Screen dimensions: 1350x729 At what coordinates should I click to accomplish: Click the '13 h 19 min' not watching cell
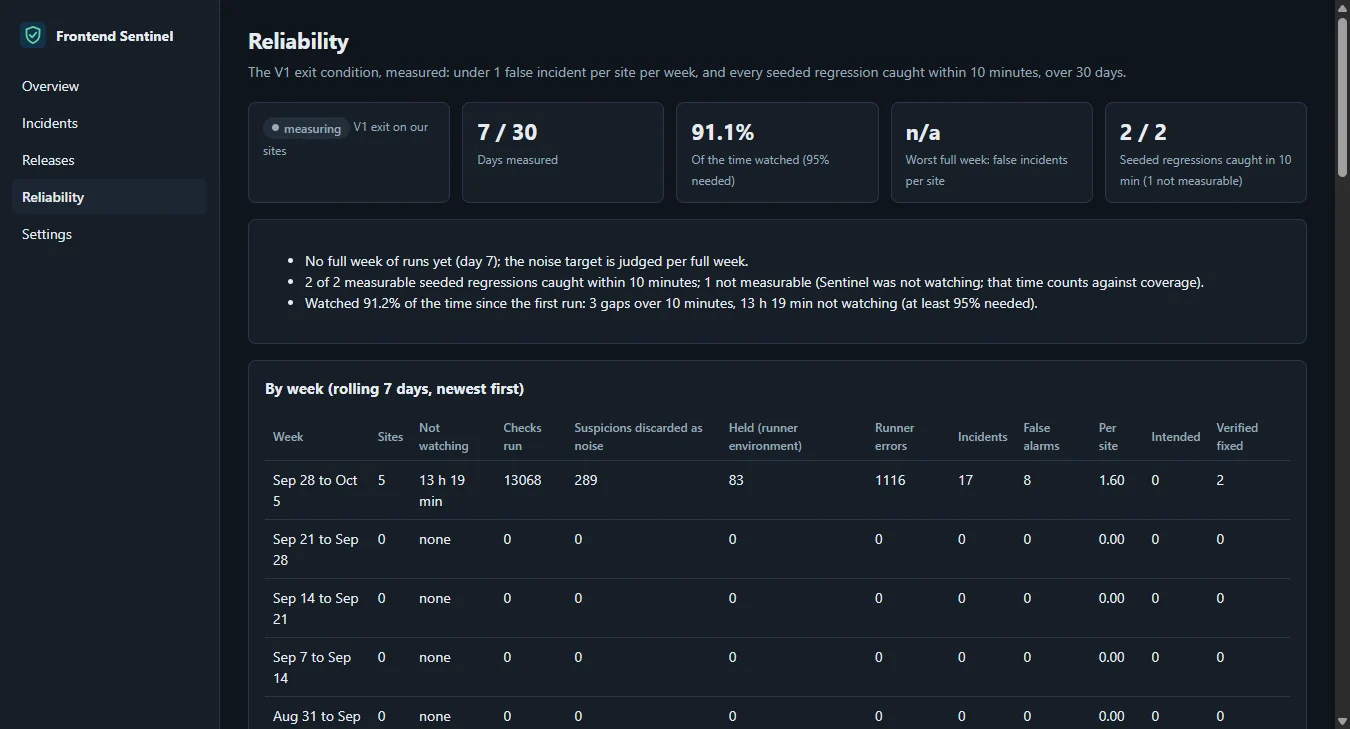(x=442, y=490)
